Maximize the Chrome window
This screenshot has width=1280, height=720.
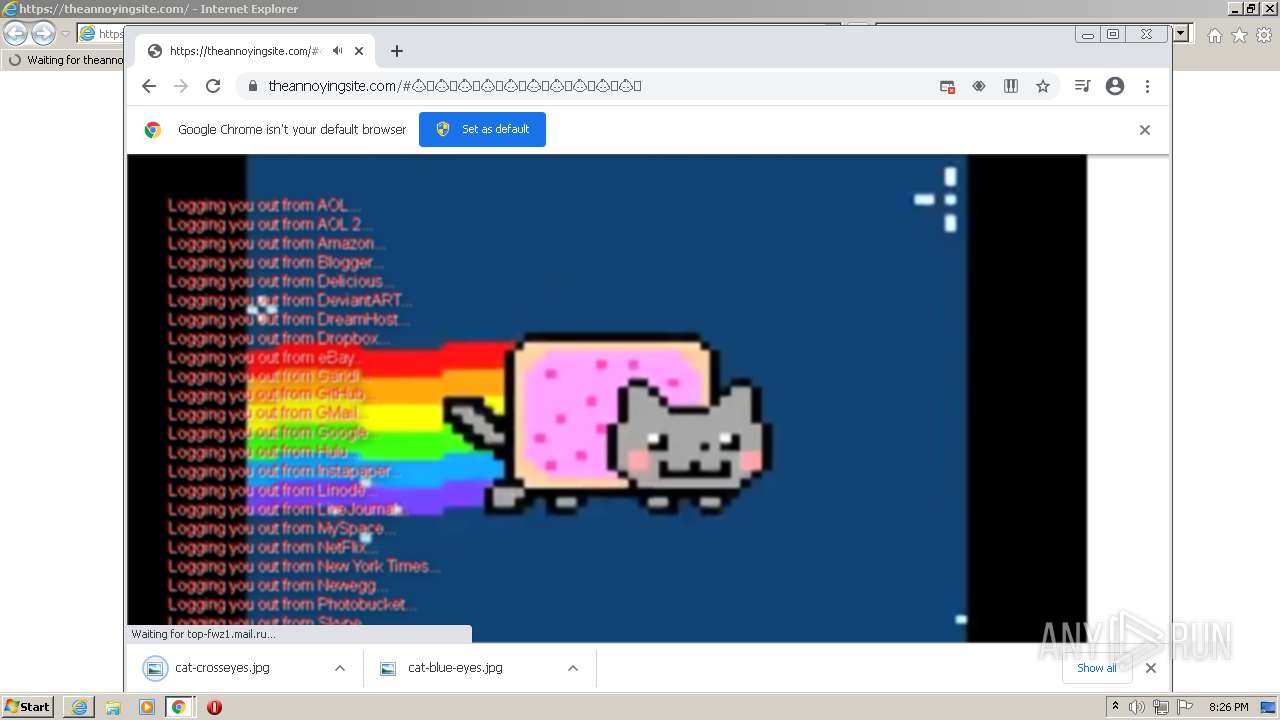(1112, 34)
